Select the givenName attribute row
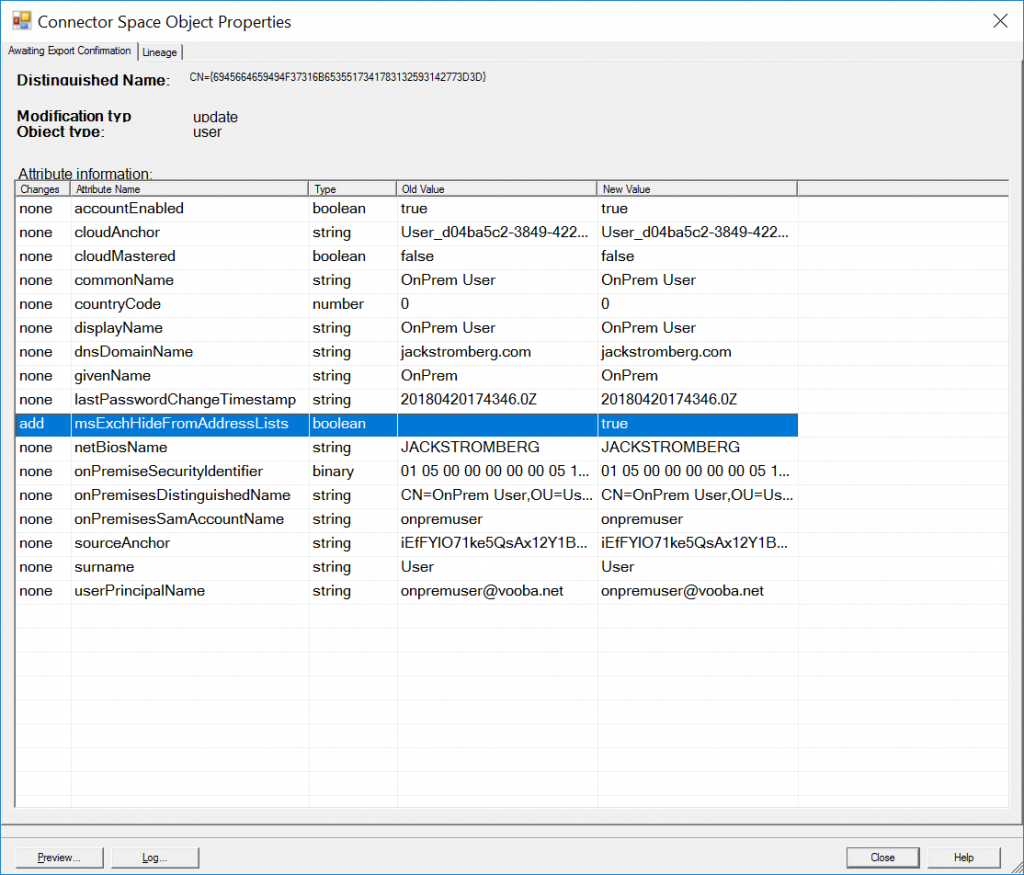This screenshot has height=875, width=1024. point(406,376)
